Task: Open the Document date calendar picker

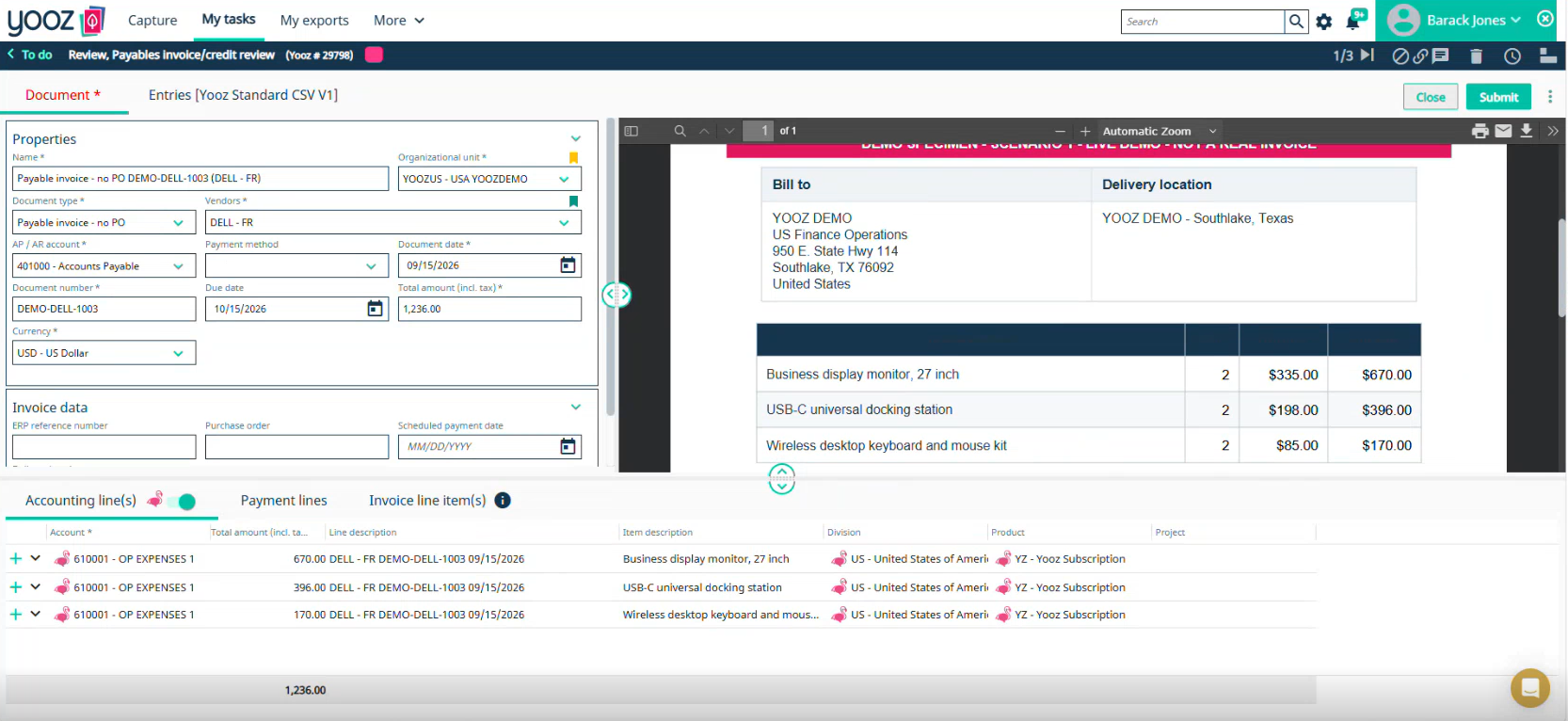Action: 568,265
